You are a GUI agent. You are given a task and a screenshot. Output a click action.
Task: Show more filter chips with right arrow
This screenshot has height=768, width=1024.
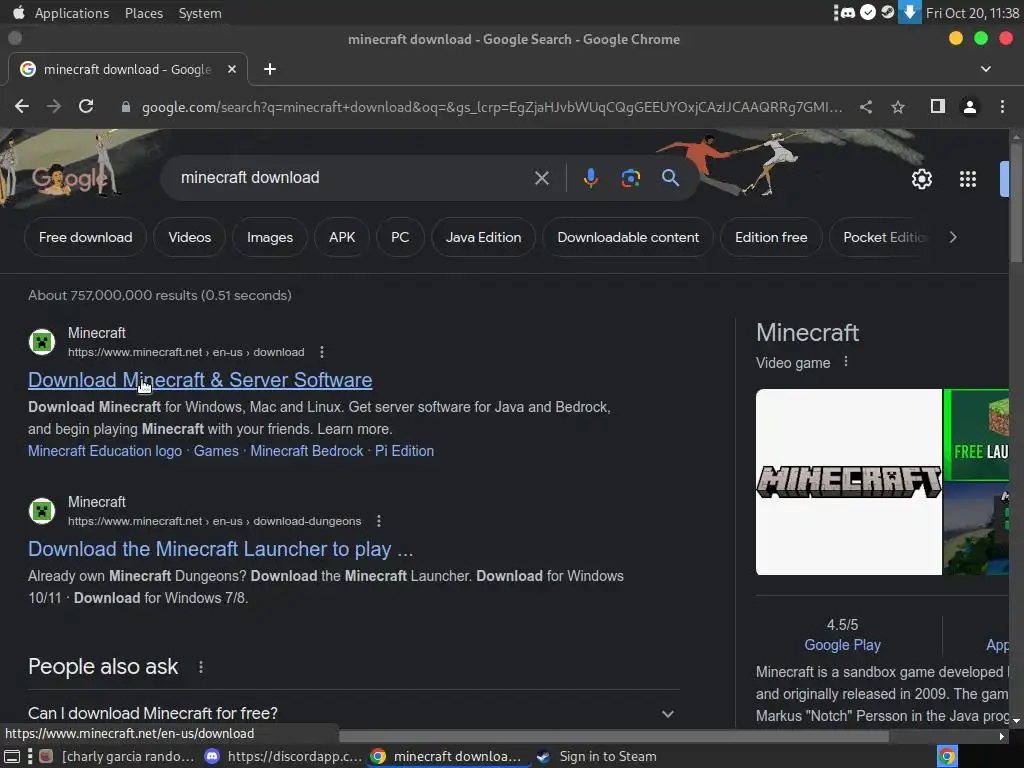tap(953, 237)
